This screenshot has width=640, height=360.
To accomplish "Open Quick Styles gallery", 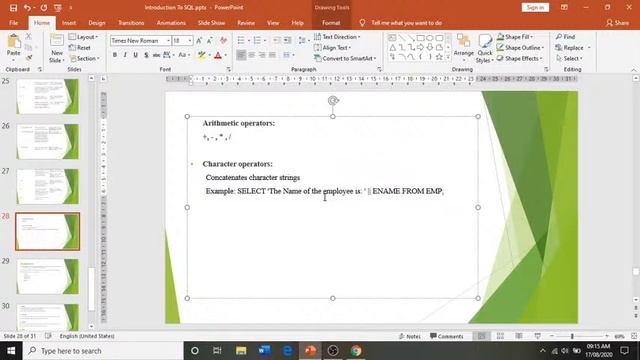I will [x=484, y=48].
